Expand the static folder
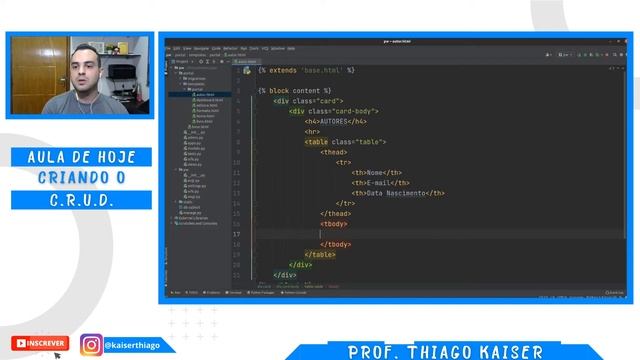This screenshot has width=640, height=360. [x=176, y=202]
